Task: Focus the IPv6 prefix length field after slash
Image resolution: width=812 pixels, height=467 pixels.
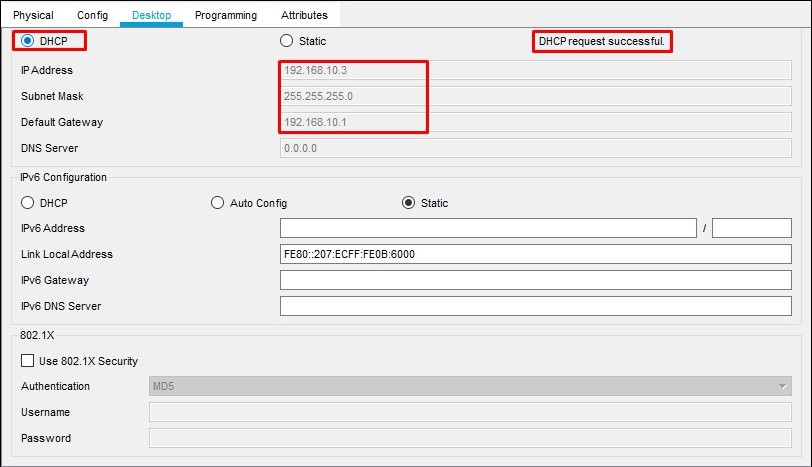Action: [x=752, y=228]
